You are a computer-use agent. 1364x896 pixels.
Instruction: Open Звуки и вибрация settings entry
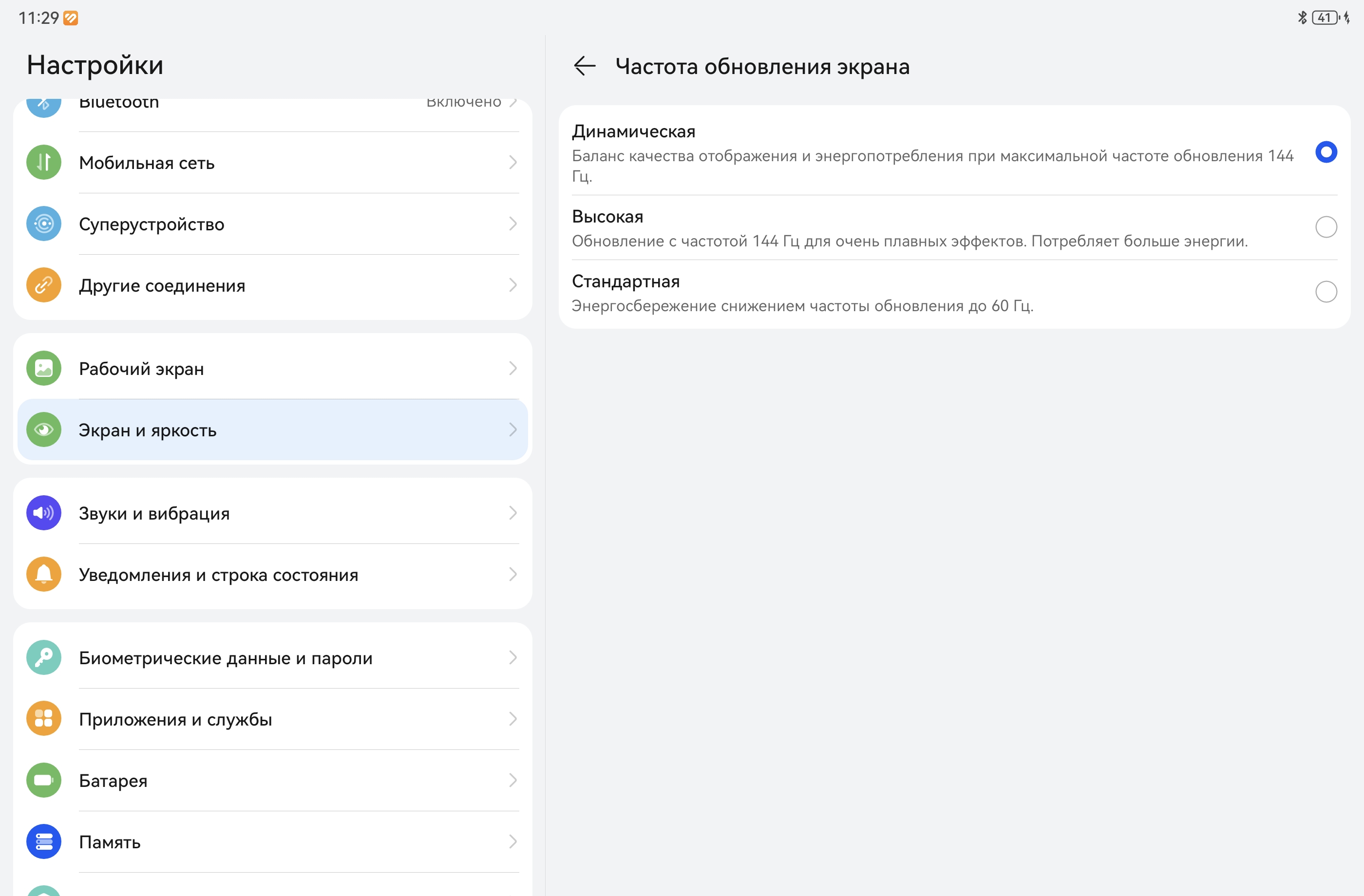[x=272, y=513]
